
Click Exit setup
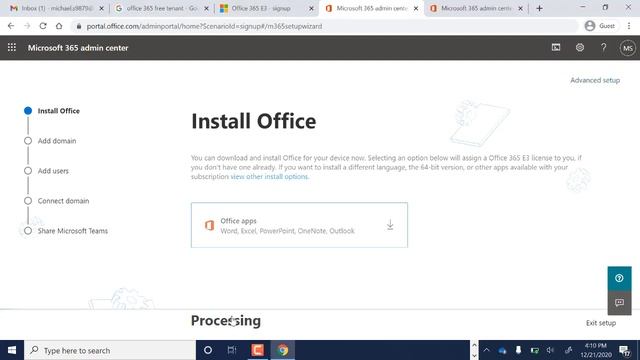point(601,323)
